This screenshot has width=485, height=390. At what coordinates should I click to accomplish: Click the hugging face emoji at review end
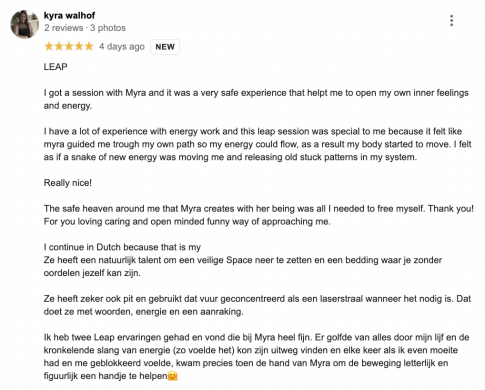172,376
